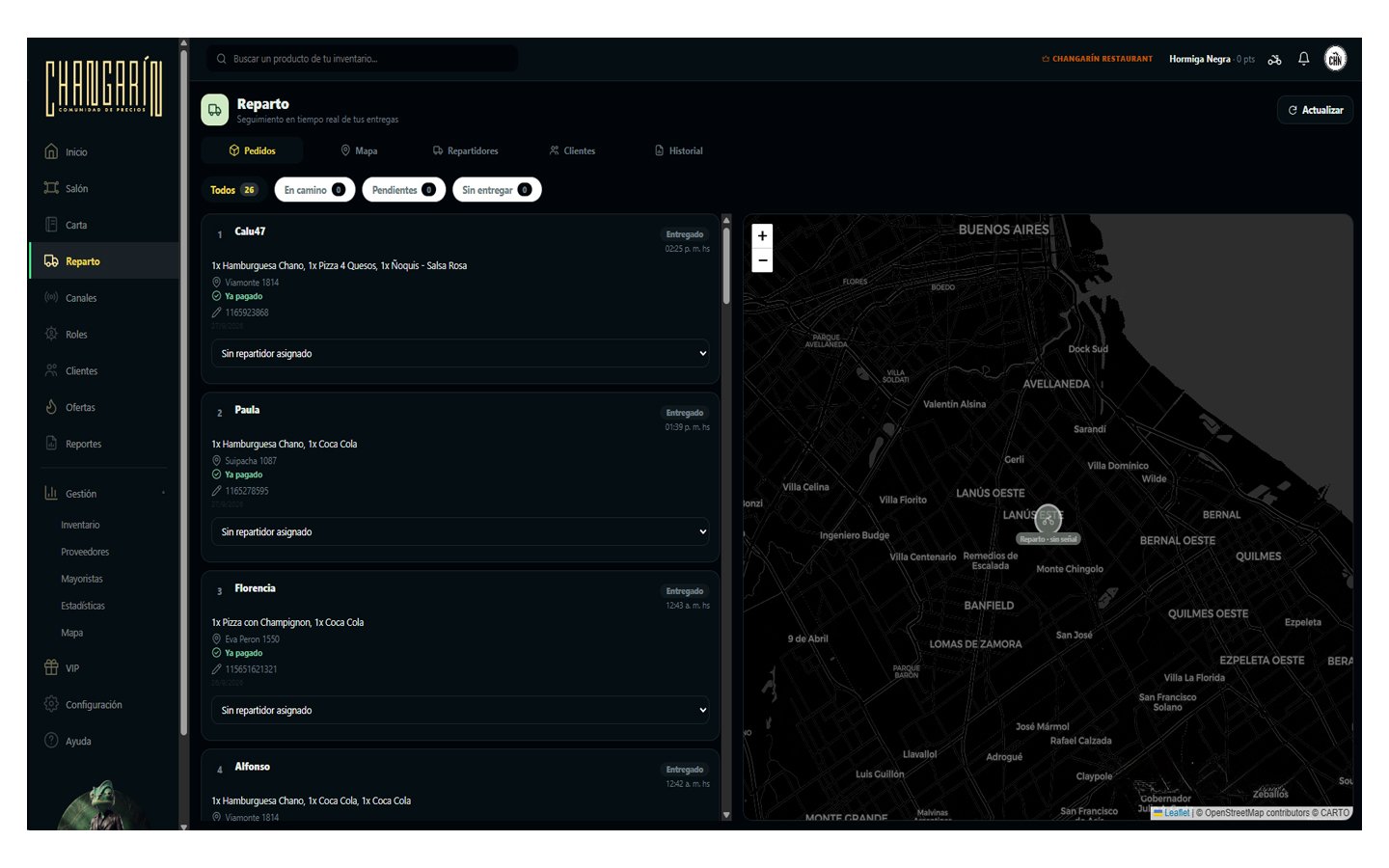1389x868 pixels.
Task: Zoom out on the map
Action: [x=762, y=260]
